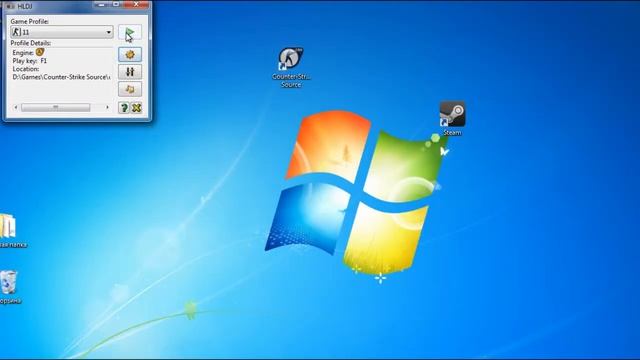
Task: Click the HLDJ title bar speaker icon
Action: click(x=11, y=6)
